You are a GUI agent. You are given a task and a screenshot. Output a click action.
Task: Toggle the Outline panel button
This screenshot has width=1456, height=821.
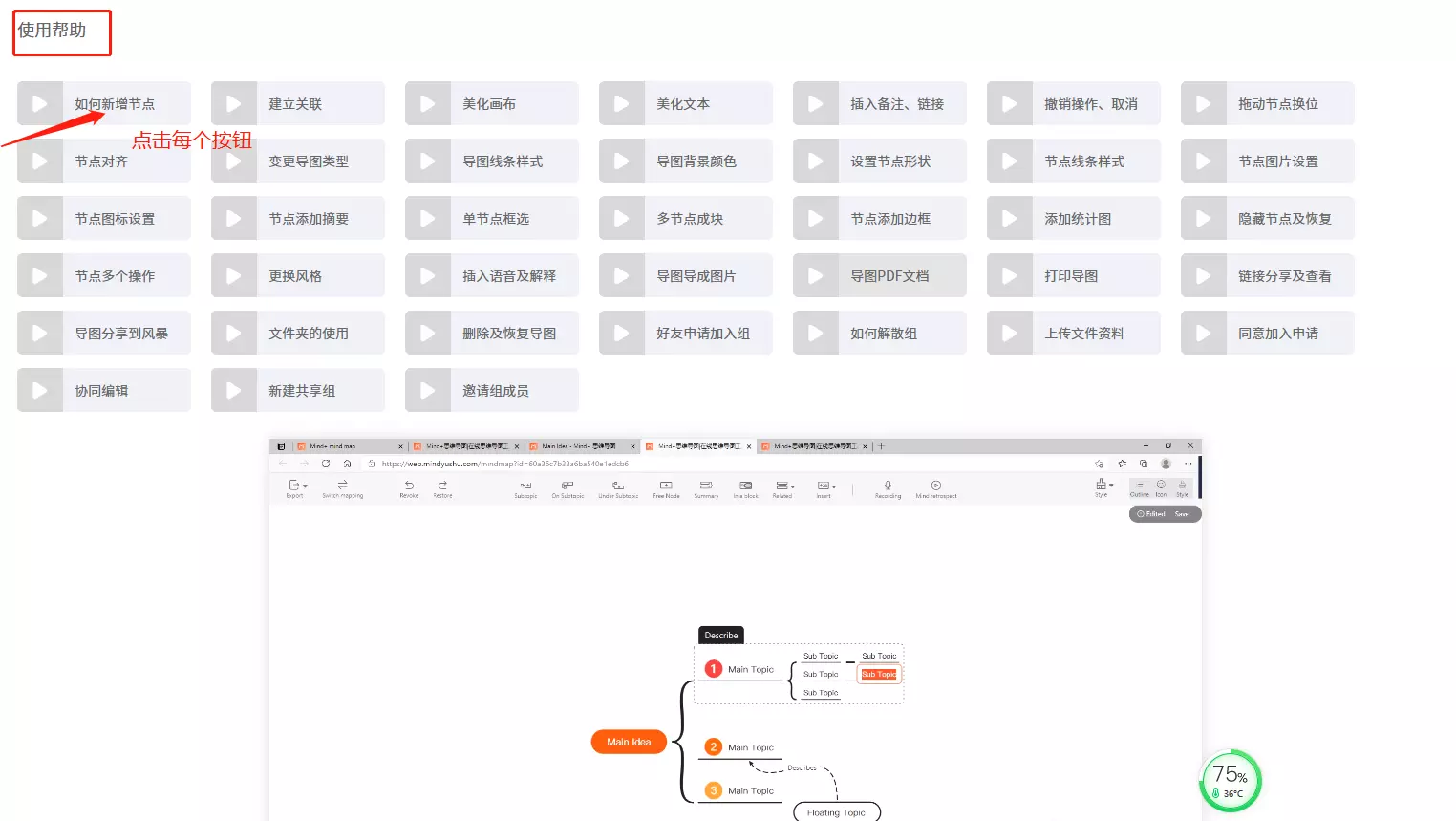coord(1140,487)
